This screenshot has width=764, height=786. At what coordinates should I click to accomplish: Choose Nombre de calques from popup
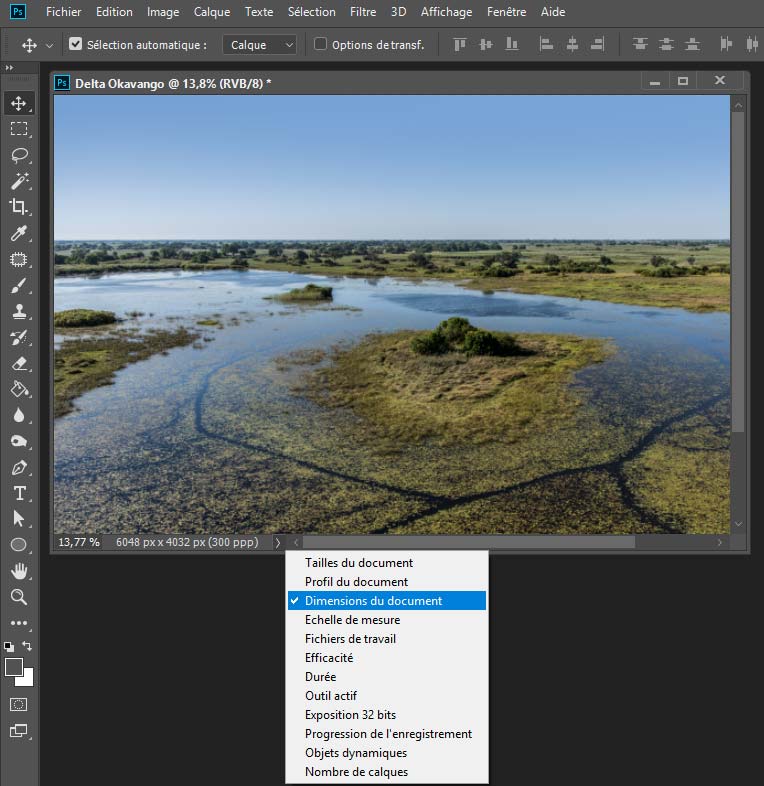tap(356, 772)
